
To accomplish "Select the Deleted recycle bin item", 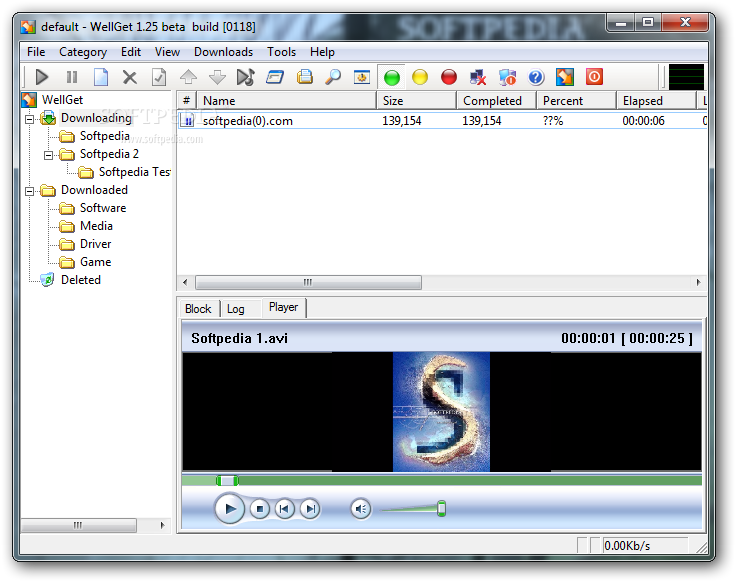I will click(81, 280).
